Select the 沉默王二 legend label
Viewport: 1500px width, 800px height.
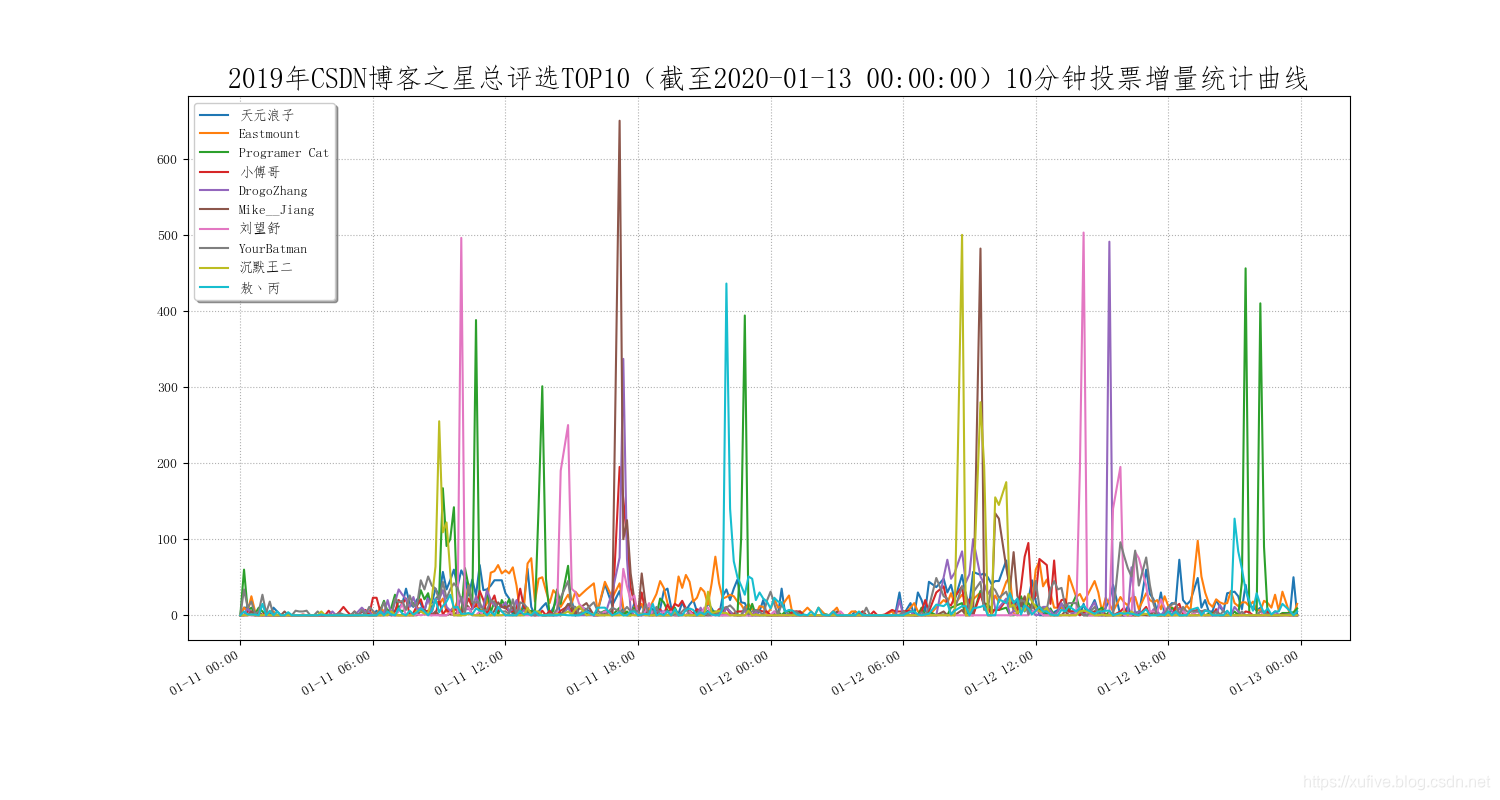point(266,268)
